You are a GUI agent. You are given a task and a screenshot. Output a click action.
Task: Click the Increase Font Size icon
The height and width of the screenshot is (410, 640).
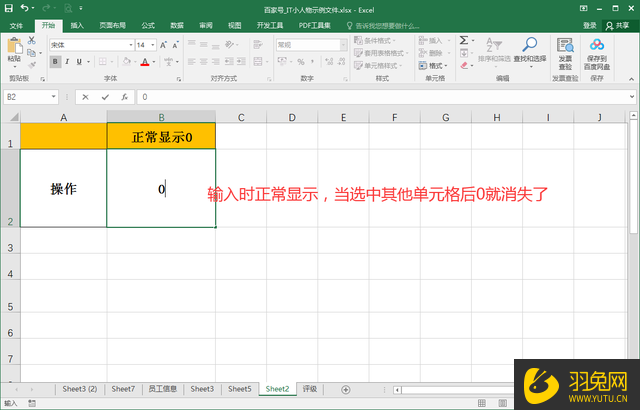click(x=163, y=45)
